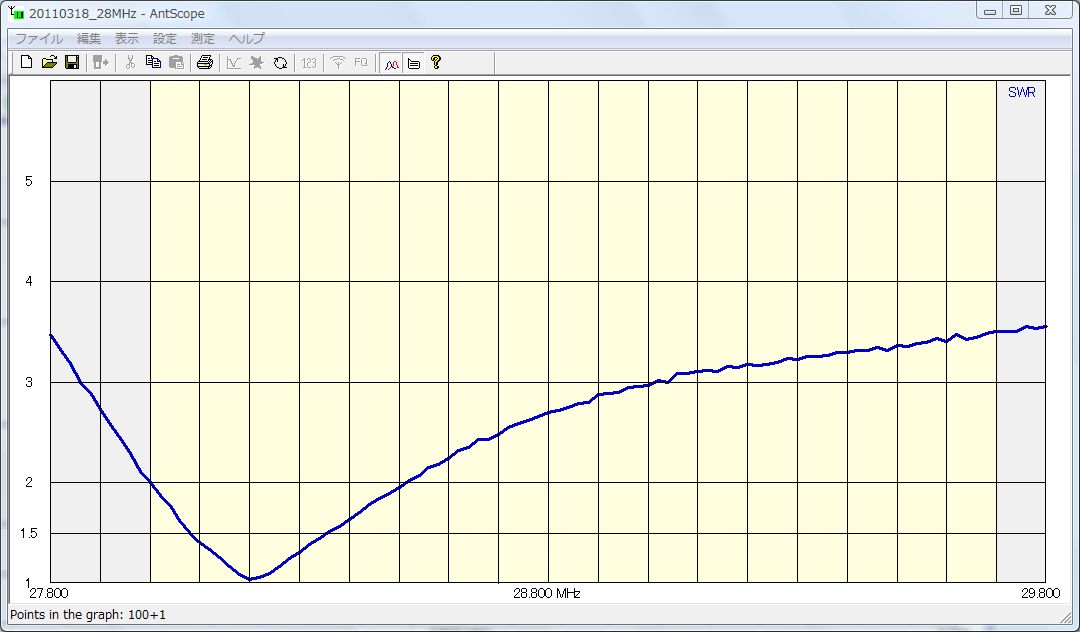Screen dimensions: 1080x632
Task: Click the 'Points in the graph: 100+1' status text
Action: point(87,615)
